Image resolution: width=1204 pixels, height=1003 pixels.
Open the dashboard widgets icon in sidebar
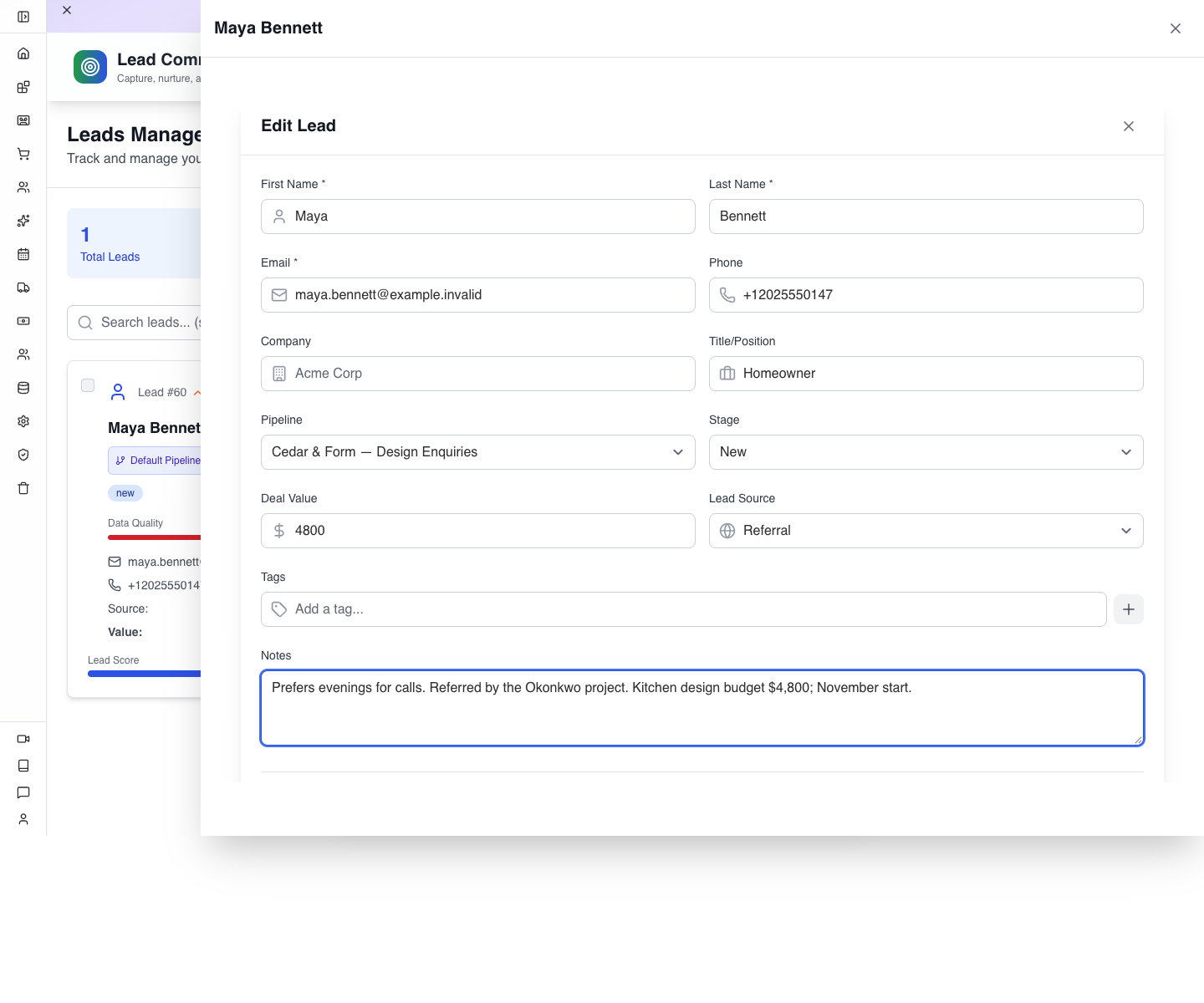[x=23, y=87]
